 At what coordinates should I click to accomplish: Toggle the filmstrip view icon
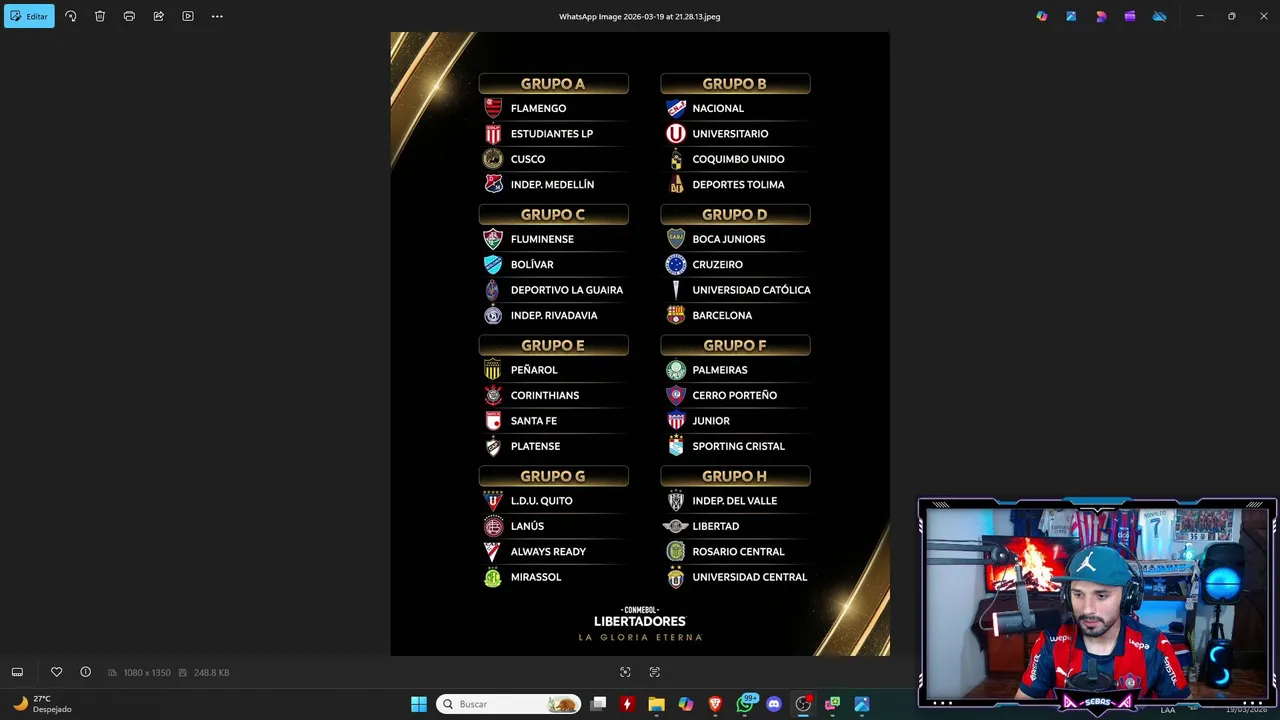click(x=17, y=672)
